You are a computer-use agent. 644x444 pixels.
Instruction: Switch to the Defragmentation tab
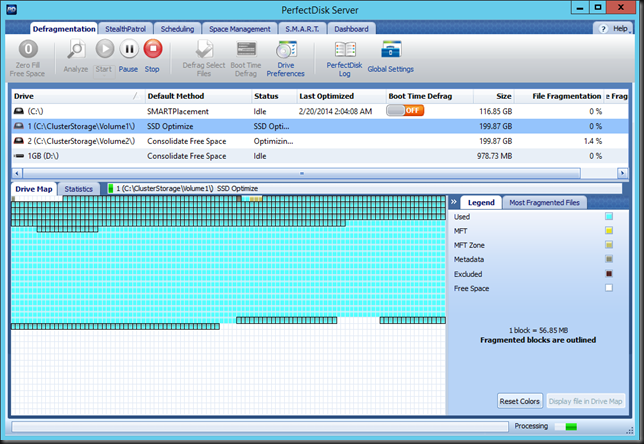pos(64,29)
